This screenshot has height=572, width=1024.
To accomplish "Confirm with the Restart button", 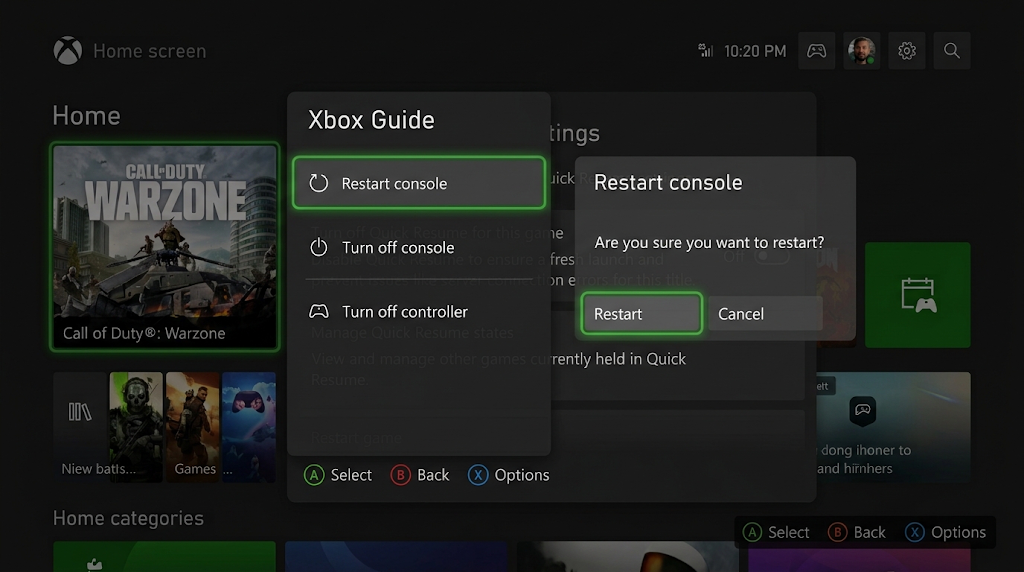I will click(641, 313).
